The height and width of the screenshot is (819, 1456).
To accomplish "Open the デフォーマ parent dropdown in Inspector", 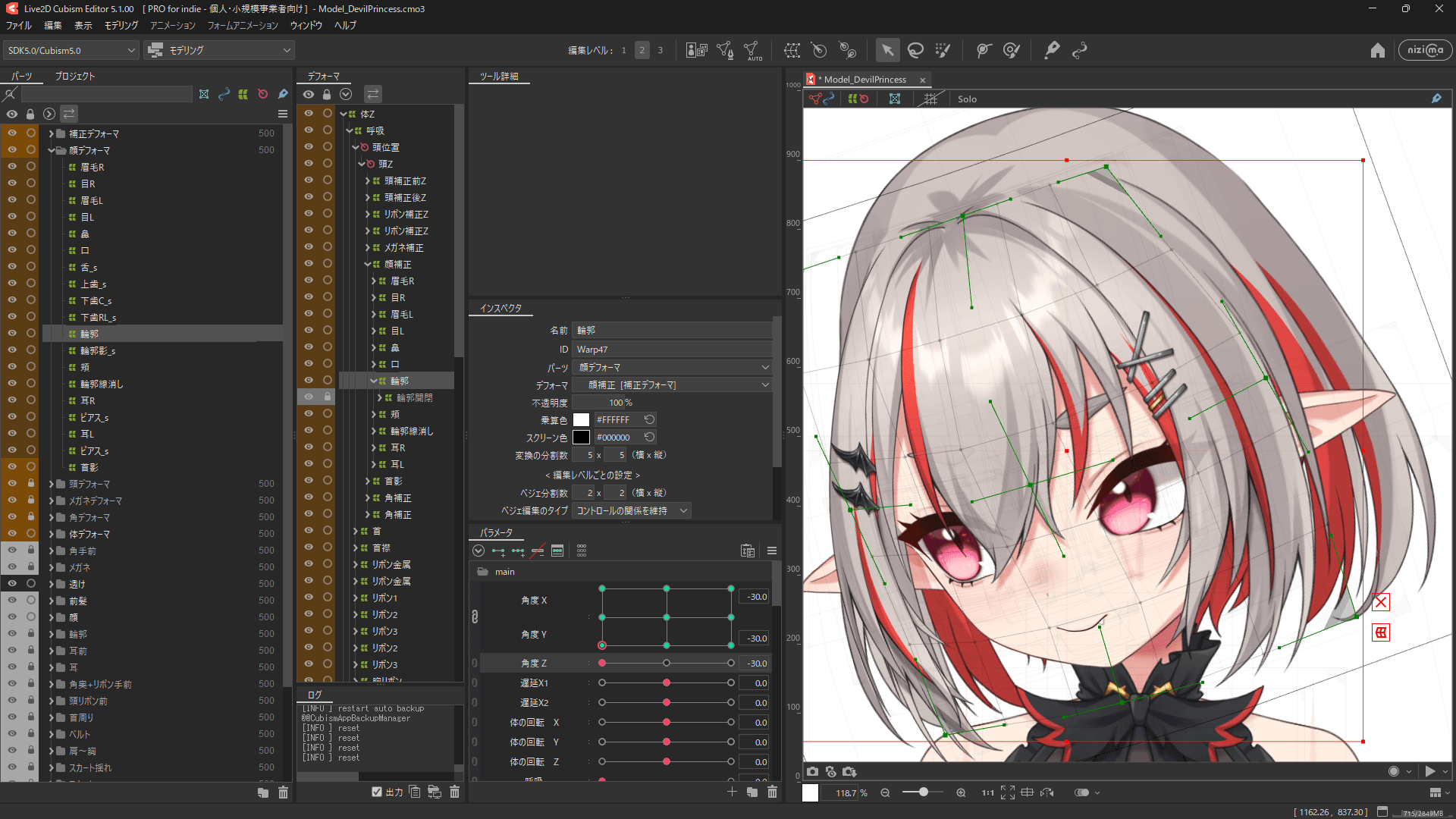I will [x=673, y=385].
